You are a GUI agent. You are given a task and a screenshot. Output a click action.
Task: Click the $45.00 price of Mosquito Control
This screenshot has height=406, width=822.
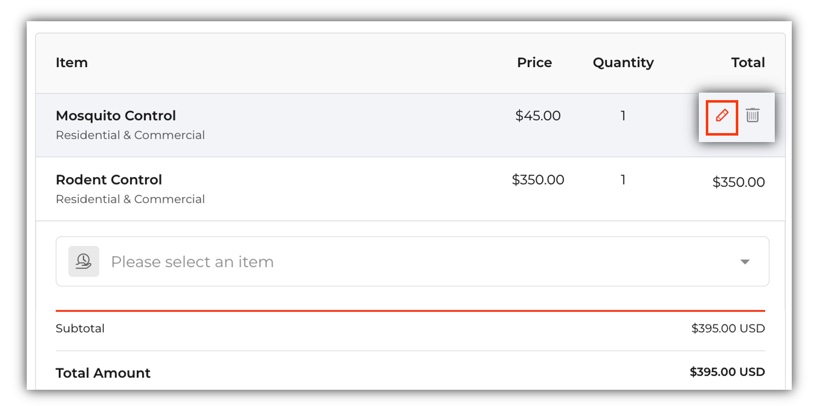(x=538, y=116)
